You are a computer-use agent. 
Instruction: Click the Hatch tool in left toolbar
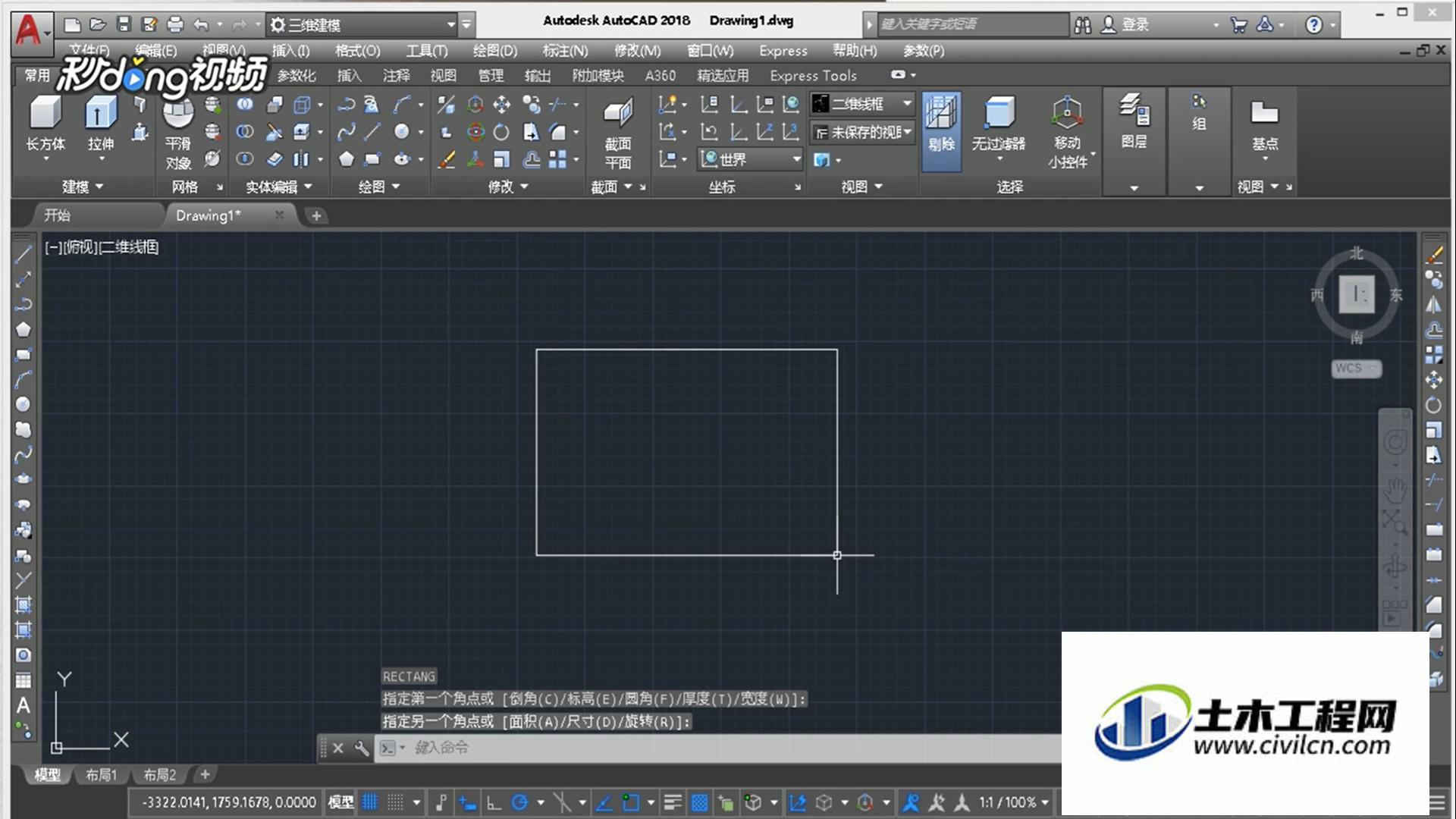pyautogui.click(x=24, y=605)
